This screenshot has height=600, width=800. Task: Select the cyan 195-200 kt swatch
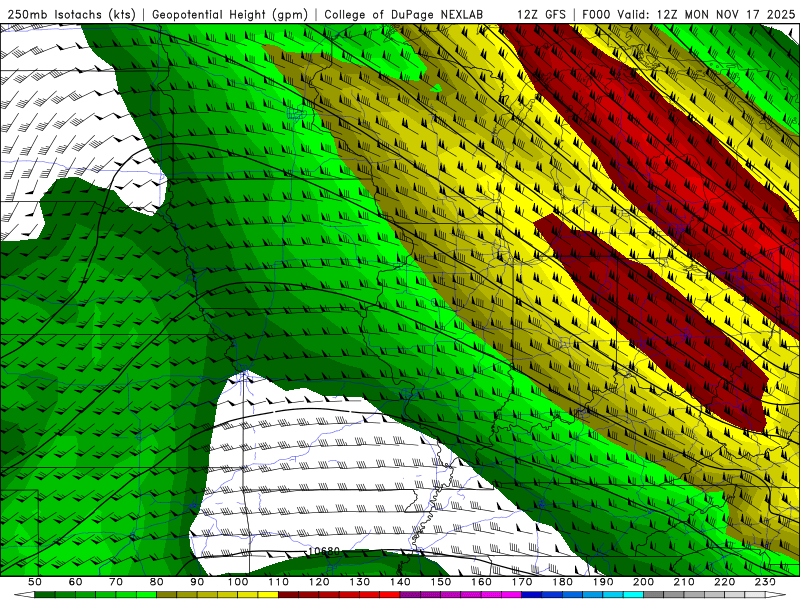click(633, 594)
